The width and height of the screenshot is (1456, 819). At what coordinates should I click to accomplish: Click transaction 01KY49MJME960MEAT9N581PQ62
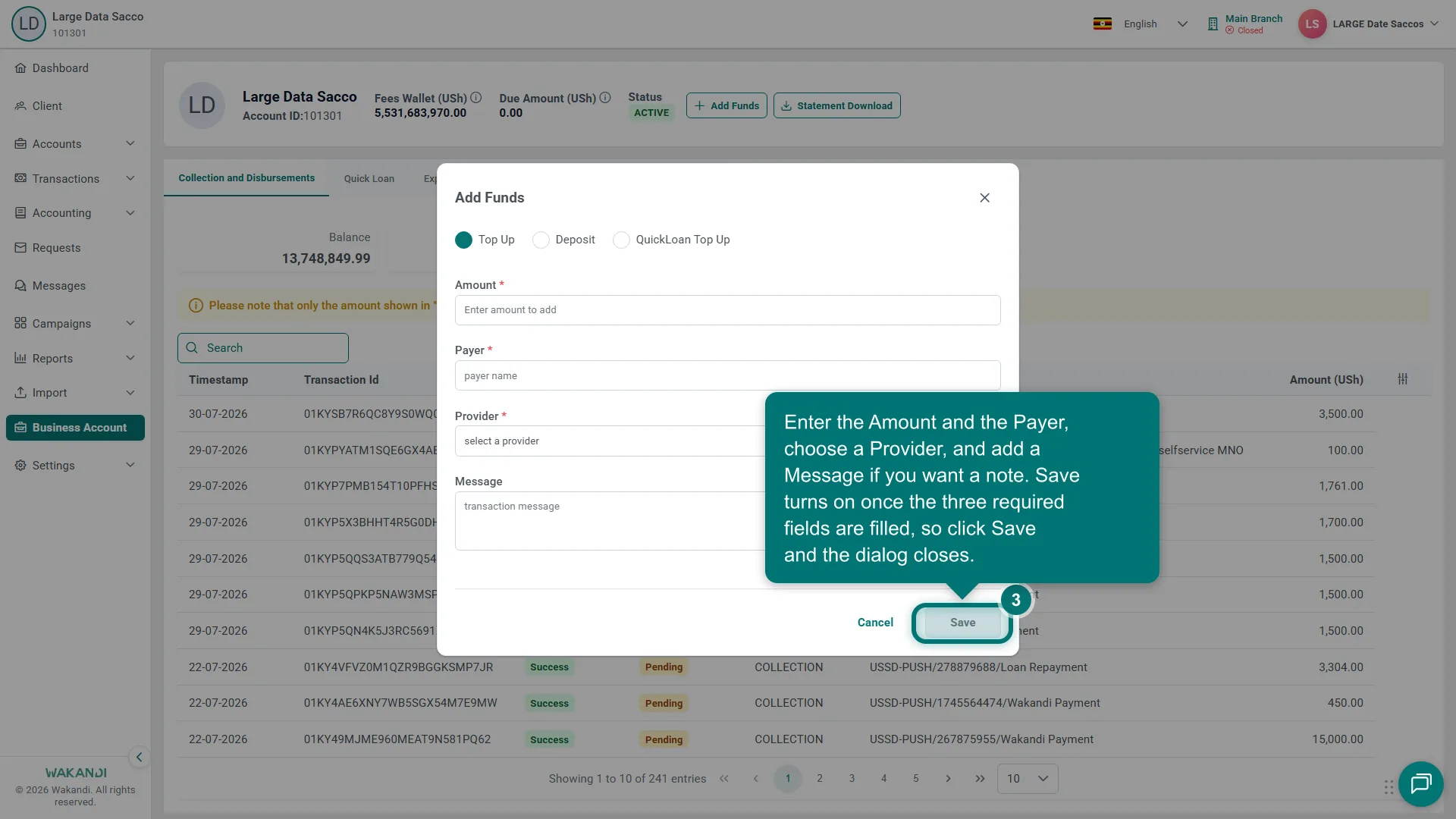pos(397,739)
